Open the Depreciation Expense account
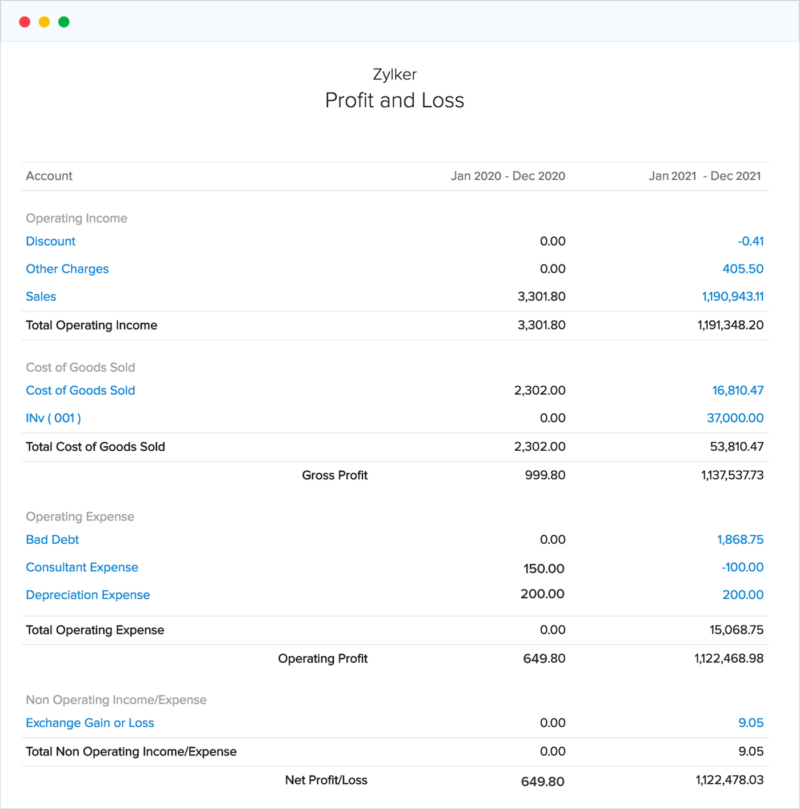The height and width of the screenshot is (809, 800). point(87,594)
